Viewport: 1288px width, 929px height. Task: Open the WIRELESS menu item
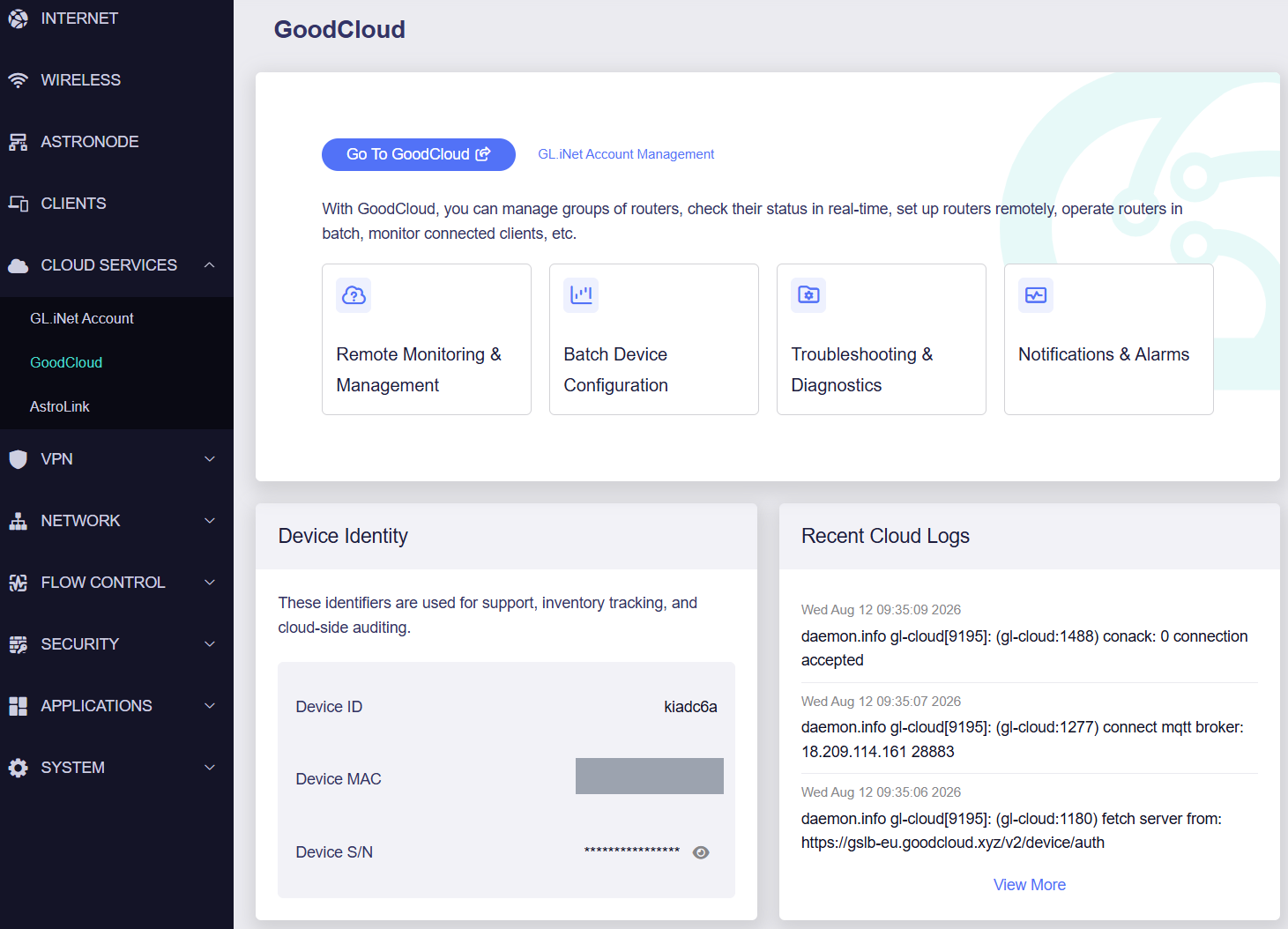coord(116,80)
